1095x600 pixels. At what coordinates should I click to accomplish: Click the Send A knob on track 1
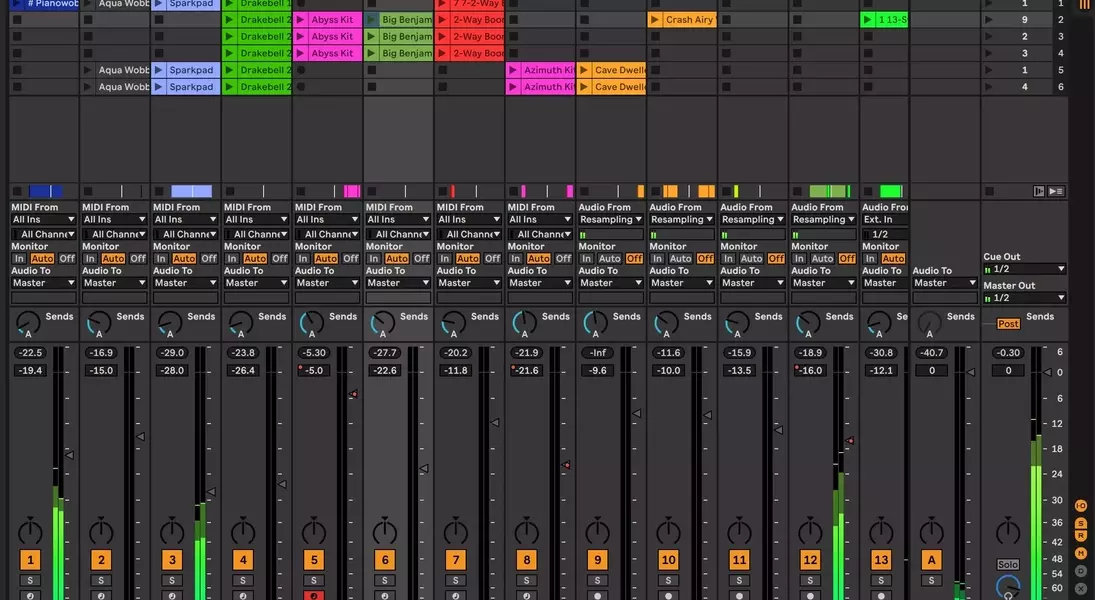tap(27, 322)
